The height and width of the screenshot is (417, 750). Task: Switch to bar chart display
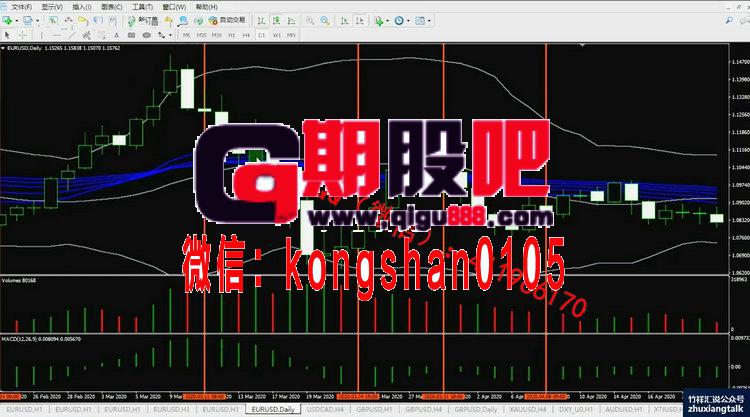261,21
